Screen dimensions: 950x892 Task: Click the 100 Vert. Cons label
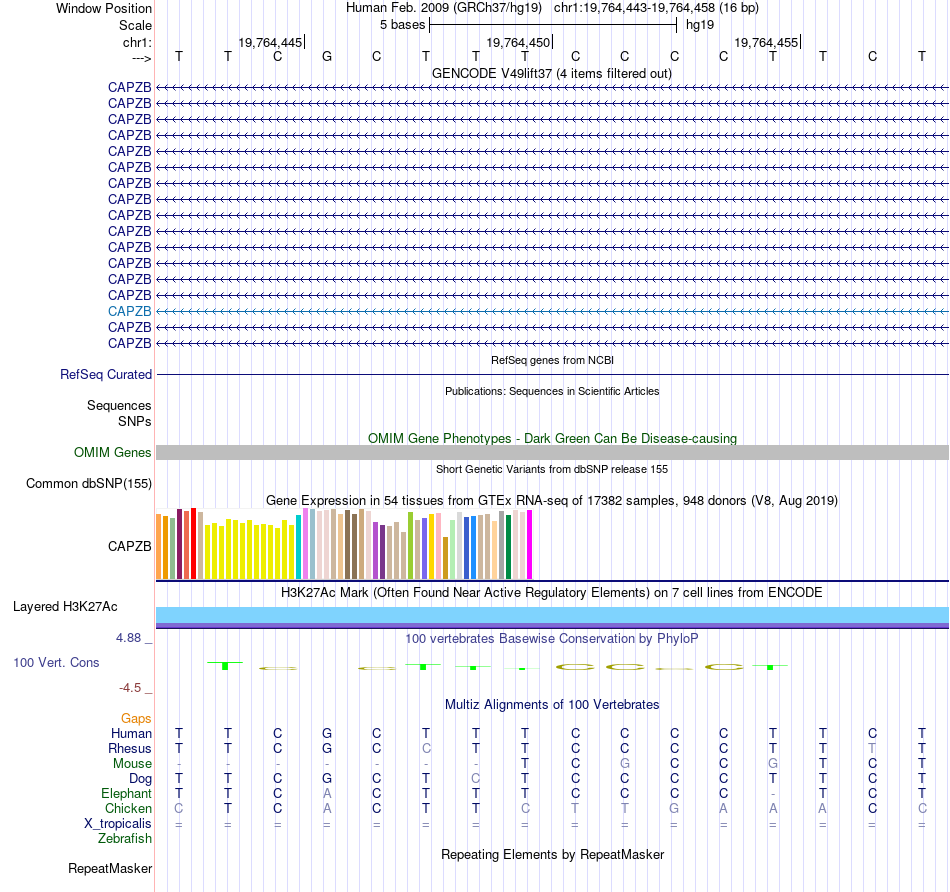pos(56,663)
